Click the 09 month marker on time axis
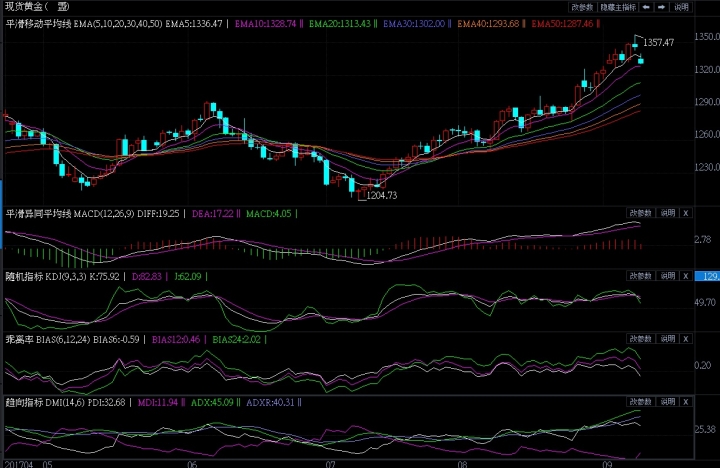This screenshot has width=720, height=468. click(x=608, y=464)
